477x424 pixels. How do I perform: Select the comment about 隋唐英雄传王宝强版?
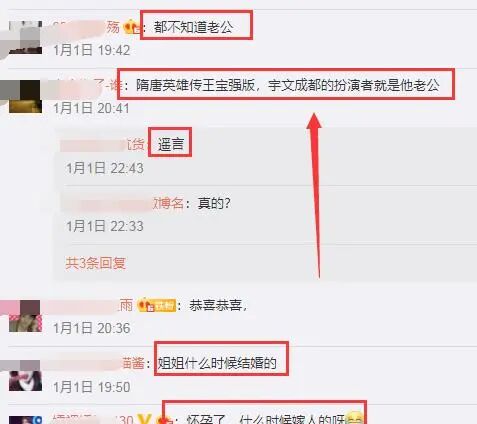click(x=288, y=85)
